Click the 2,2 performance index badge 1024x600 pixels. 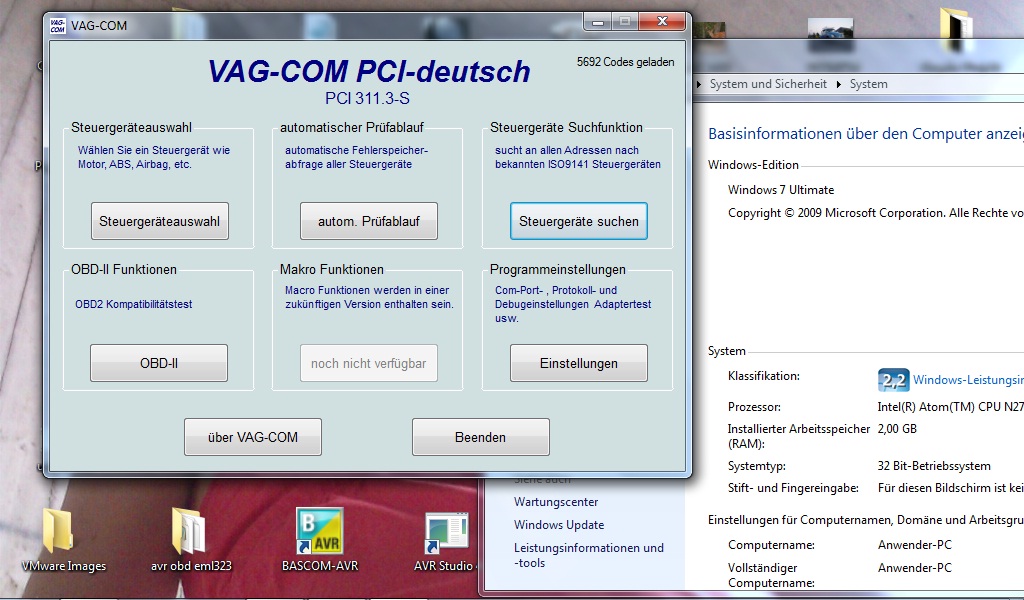[x=893, y=380]
